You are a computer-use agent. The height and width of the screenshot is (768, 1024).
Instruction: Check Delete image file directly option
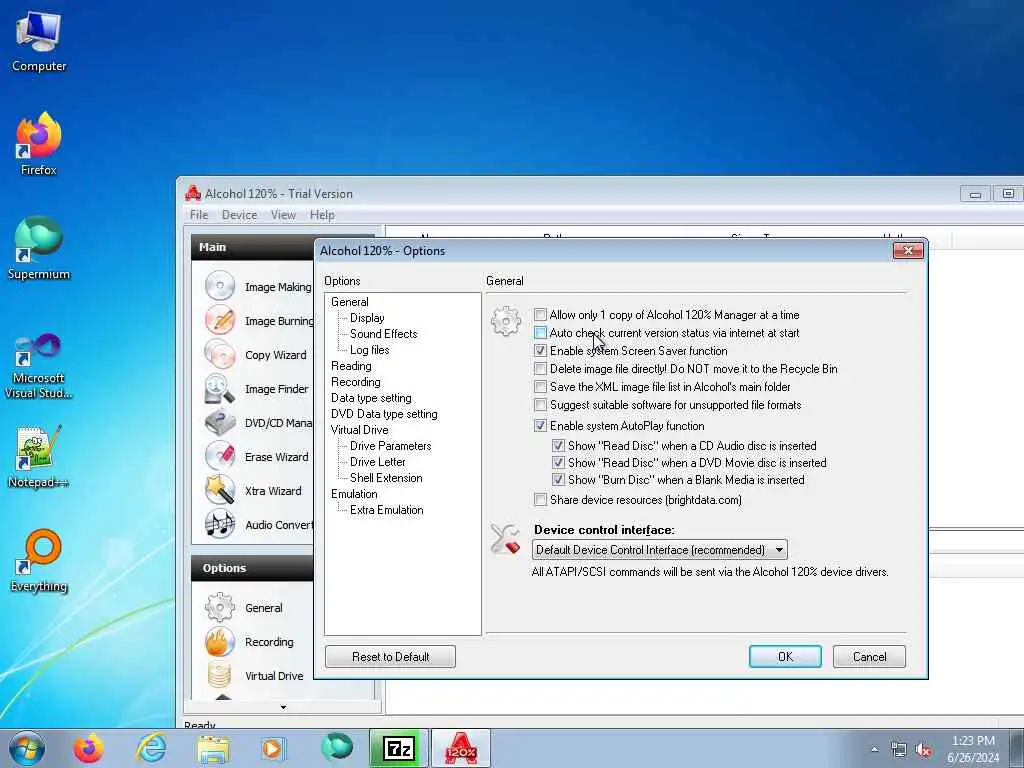pos(540,369)
